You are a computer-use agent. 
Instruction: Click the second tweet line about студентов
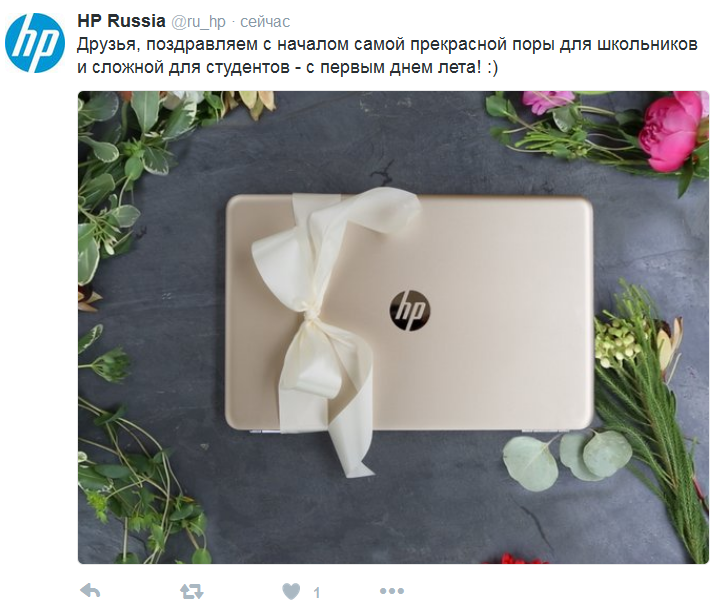287,67
